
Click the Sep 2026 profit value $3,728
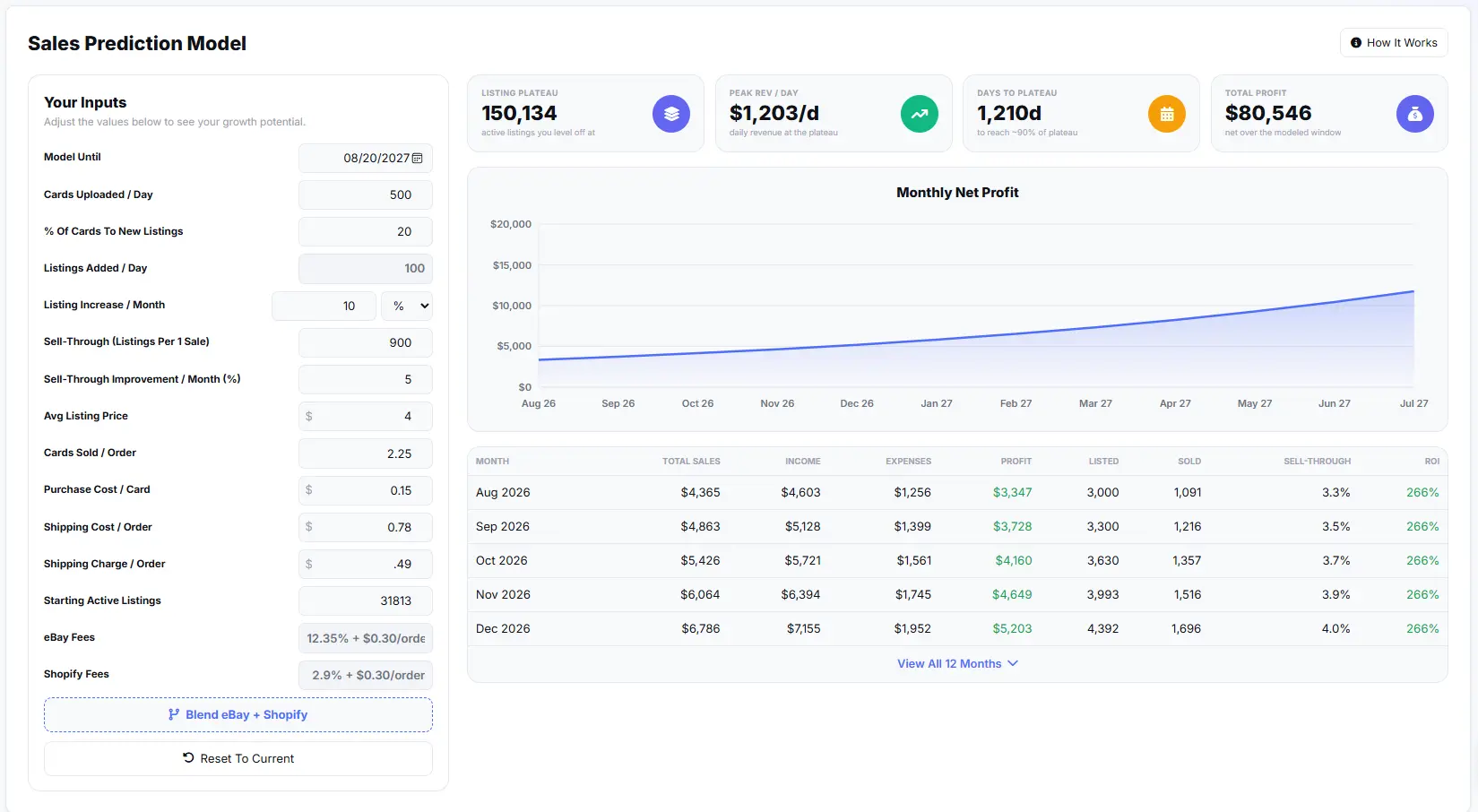[x=1012, y=526]
